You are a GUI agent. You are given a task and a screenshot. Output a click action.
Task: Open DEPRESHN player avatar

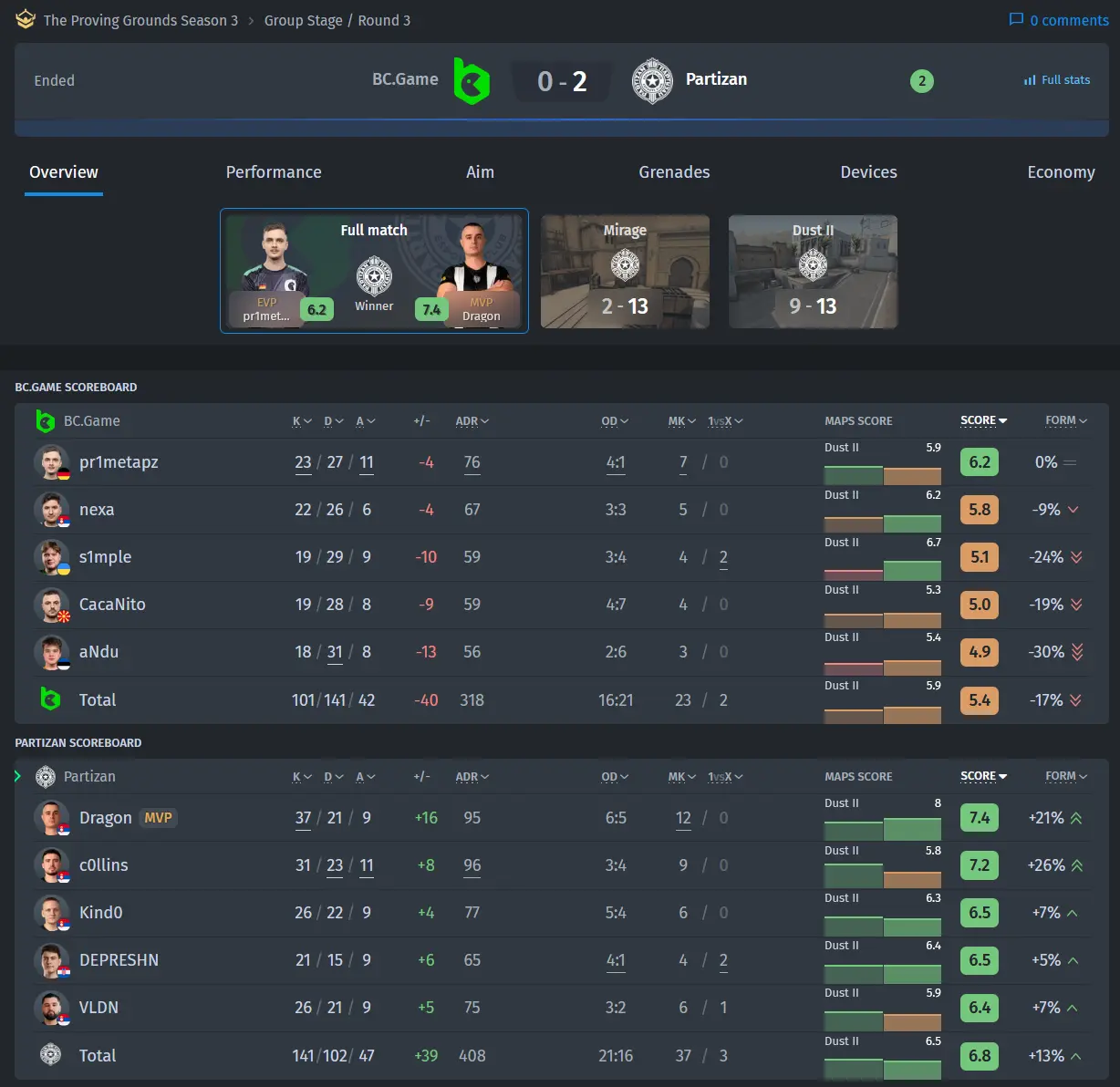52,960
